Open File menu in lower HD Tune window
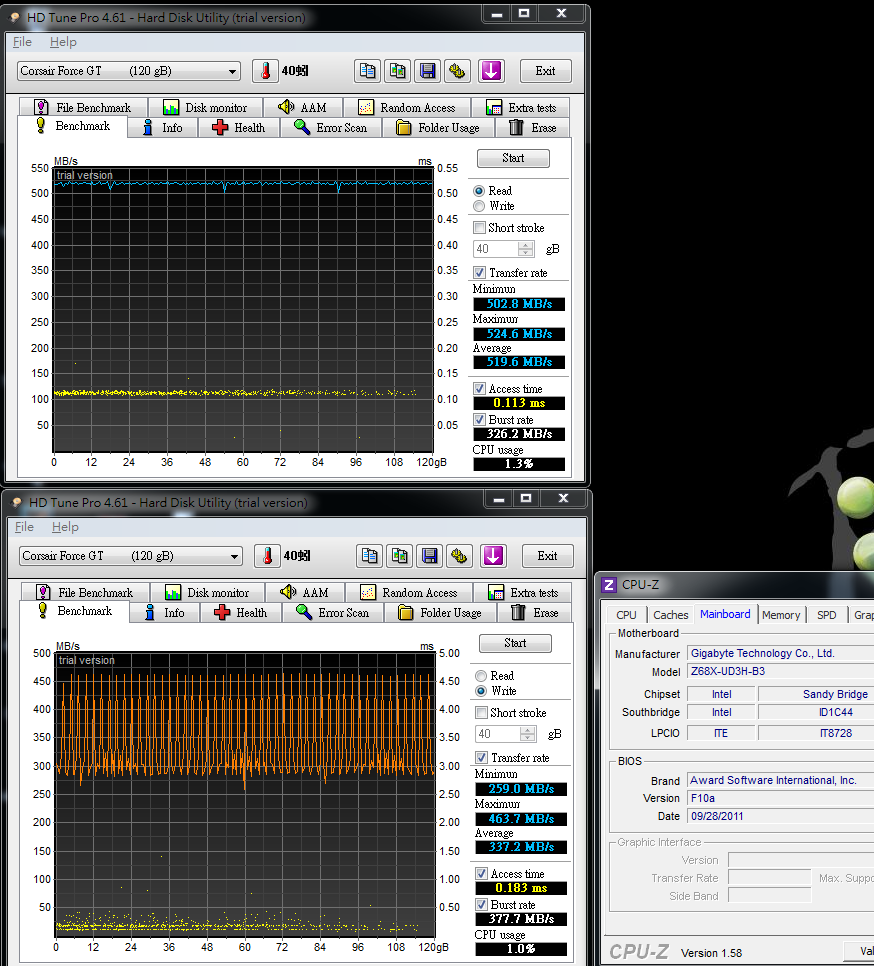874x966 pixels. click(24, 527)
